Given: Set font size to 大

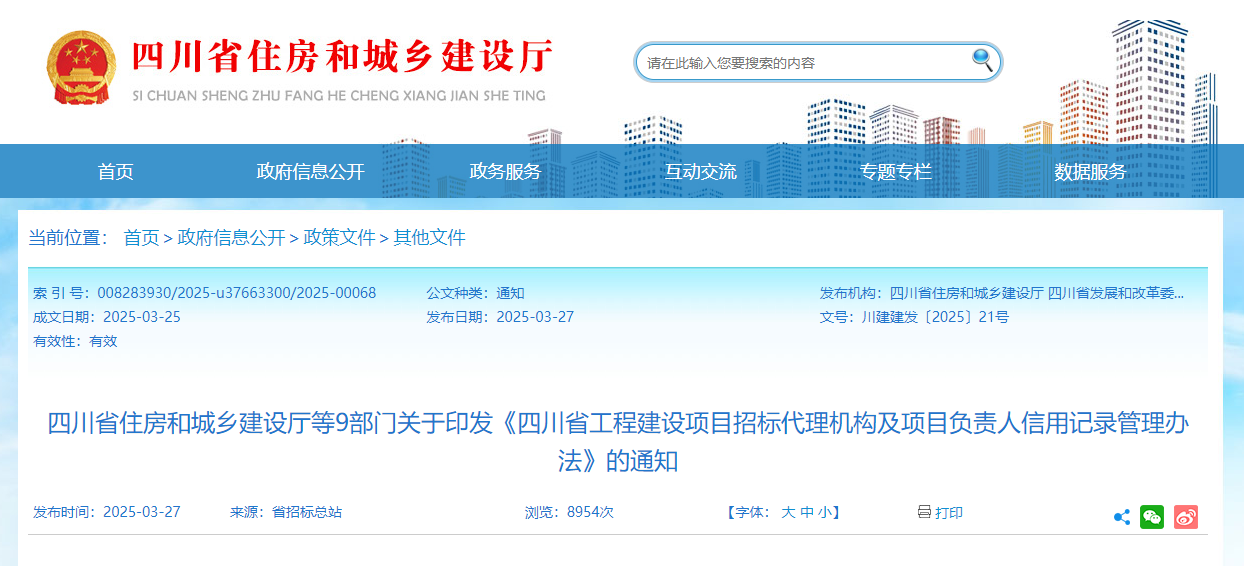Looking at the screenshot, I should point(788,512).
